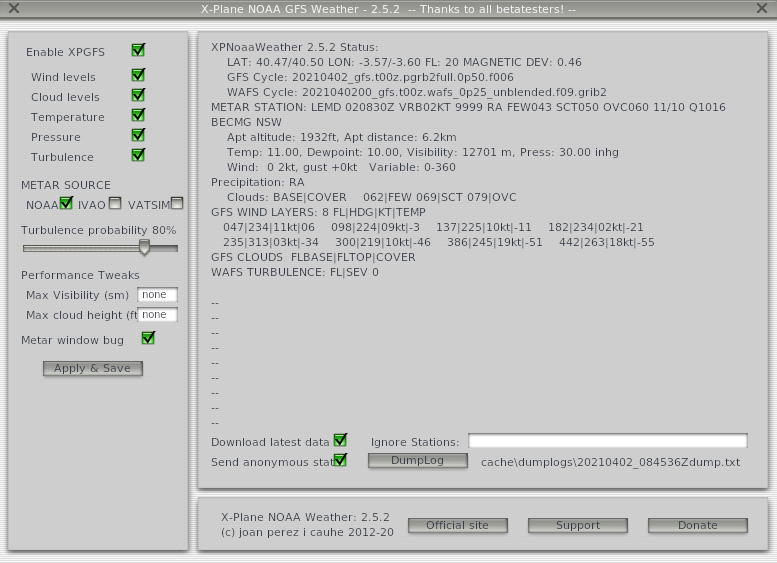
Task: Toggle Download latest data checkbox
Action: pyautogui.click(x=340, y=440)
